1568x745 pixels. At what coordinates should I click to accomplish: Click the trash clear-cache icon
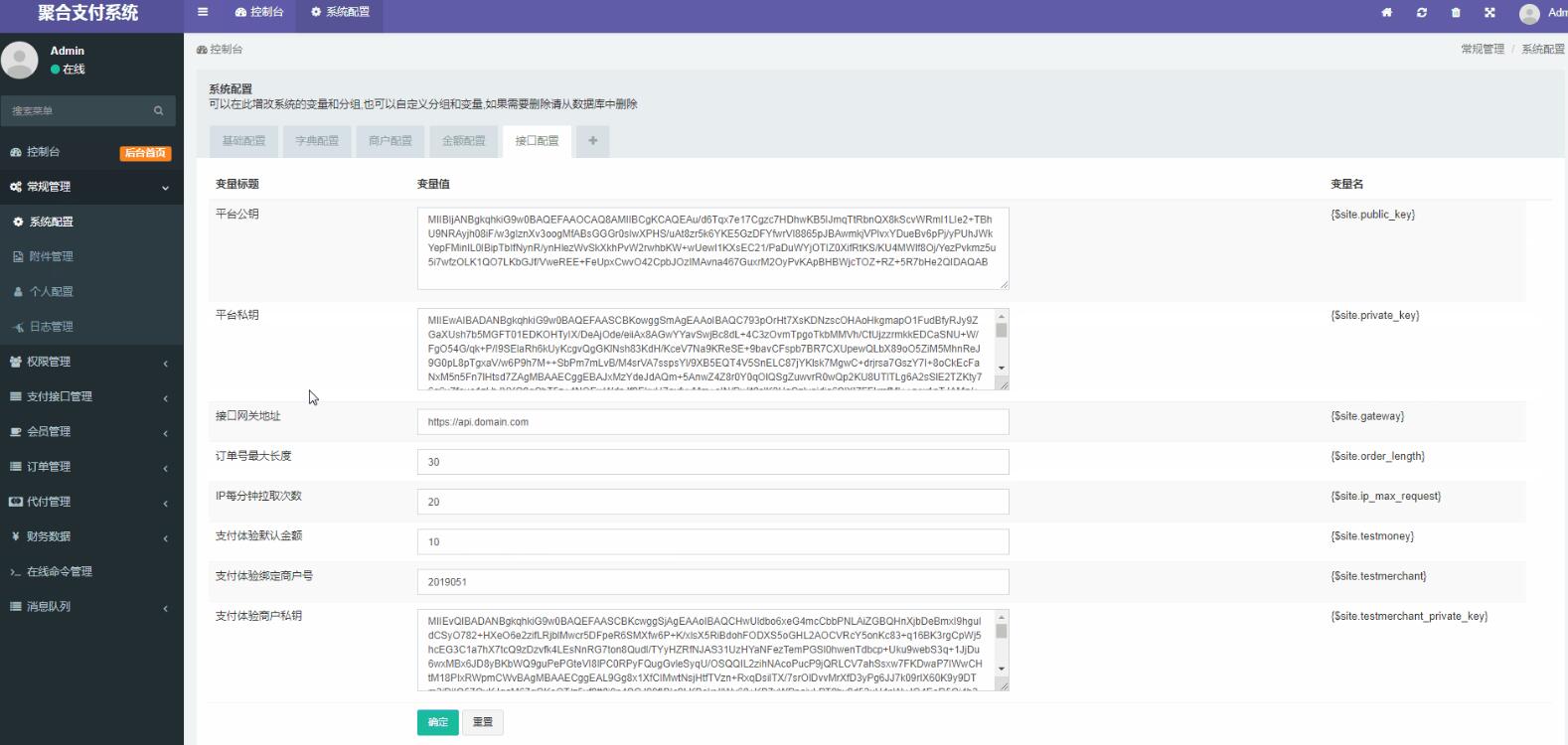[1456, 13]
